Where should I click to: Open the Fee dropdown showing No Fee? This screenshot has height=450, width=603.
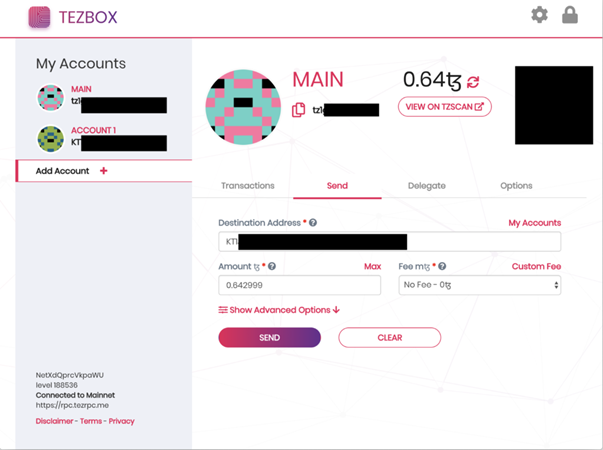coord(480,285)
